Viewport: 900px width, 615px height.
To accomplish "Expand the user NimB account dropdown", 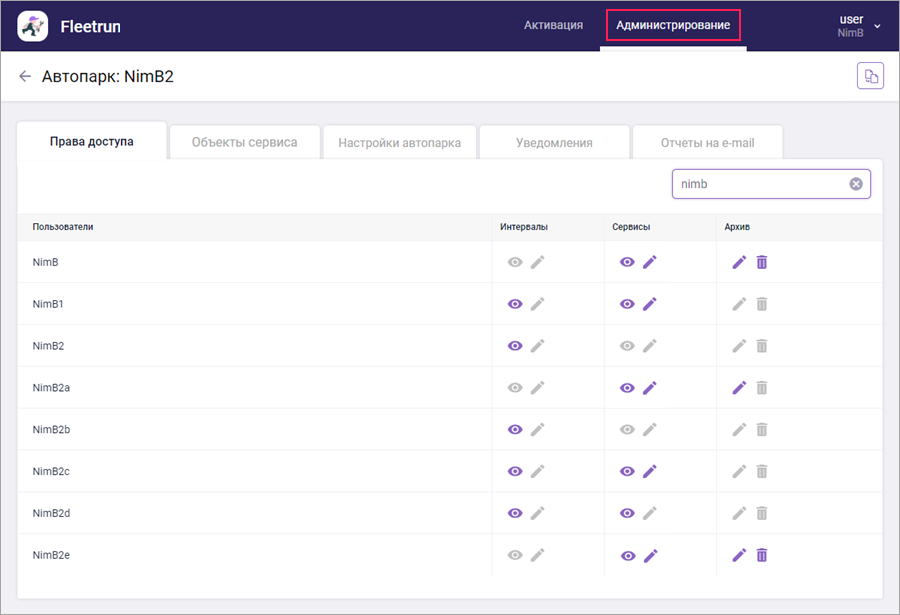I will [x=877, y=26].
